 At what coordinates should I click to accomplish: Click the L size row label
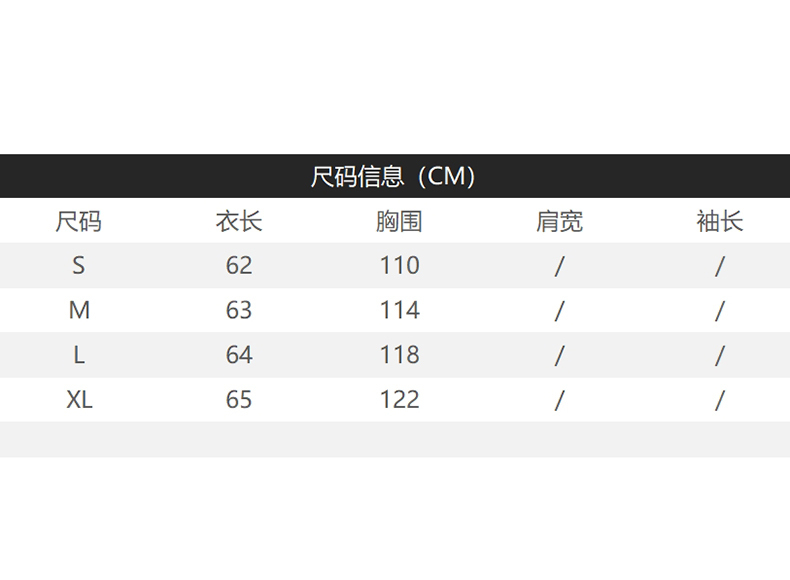79,355
